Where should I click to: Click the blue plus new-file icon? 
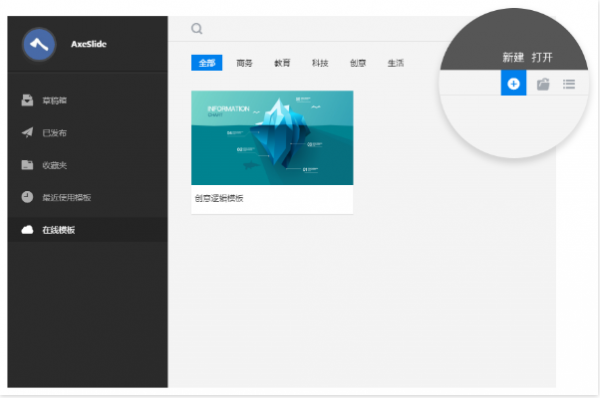click(514, 83)
